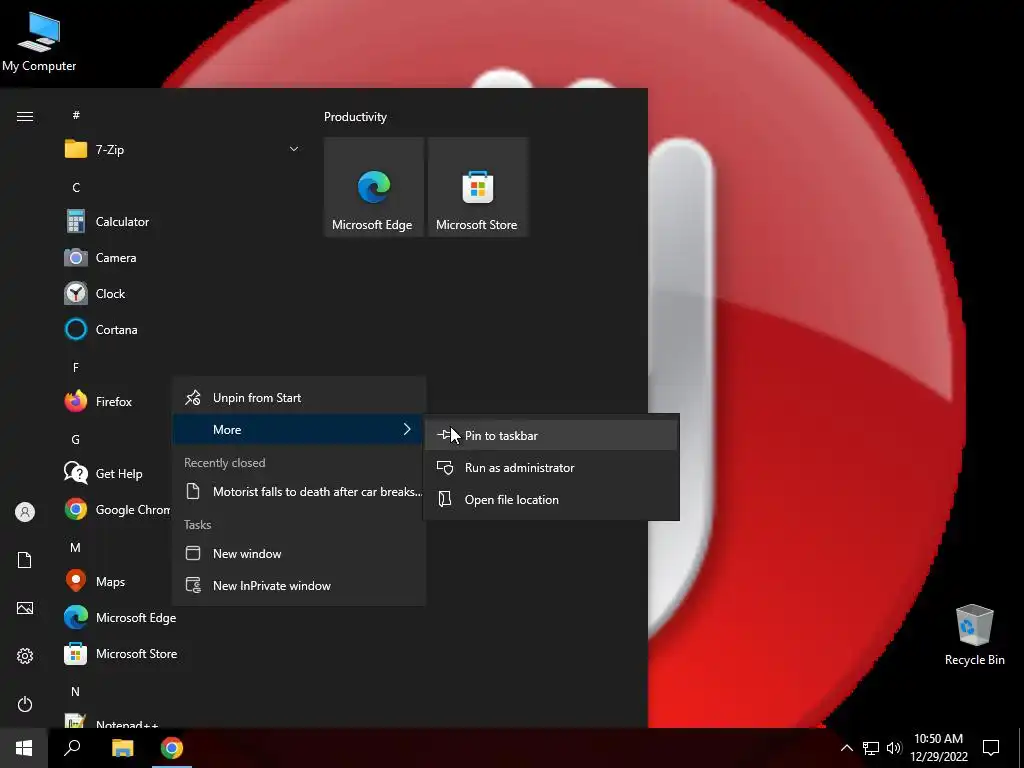This screenshot has height=768, width=1024.
Task: Open recently closed Motorist falls to death page
Action: coord(299,492)
